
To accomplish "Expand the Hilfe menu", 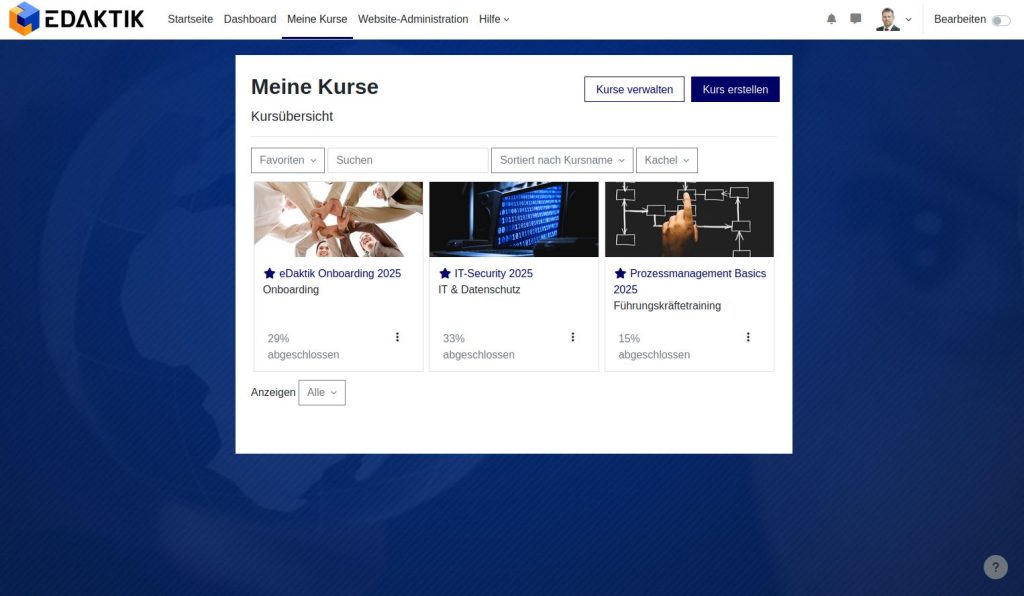I will pyautogui.click(x=494, y=19).
